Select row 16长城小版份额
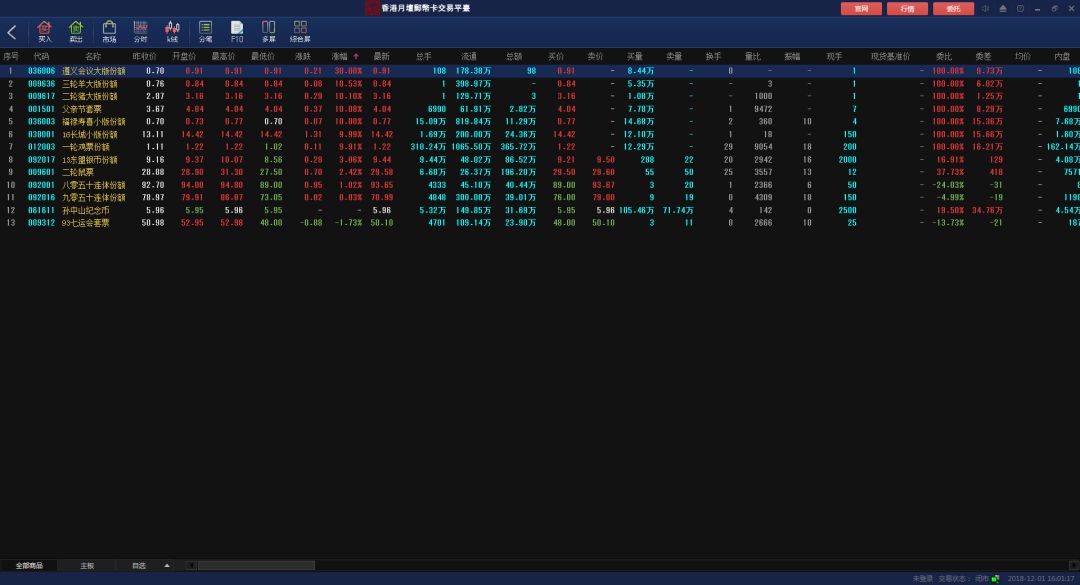 [x=540, y=134]
